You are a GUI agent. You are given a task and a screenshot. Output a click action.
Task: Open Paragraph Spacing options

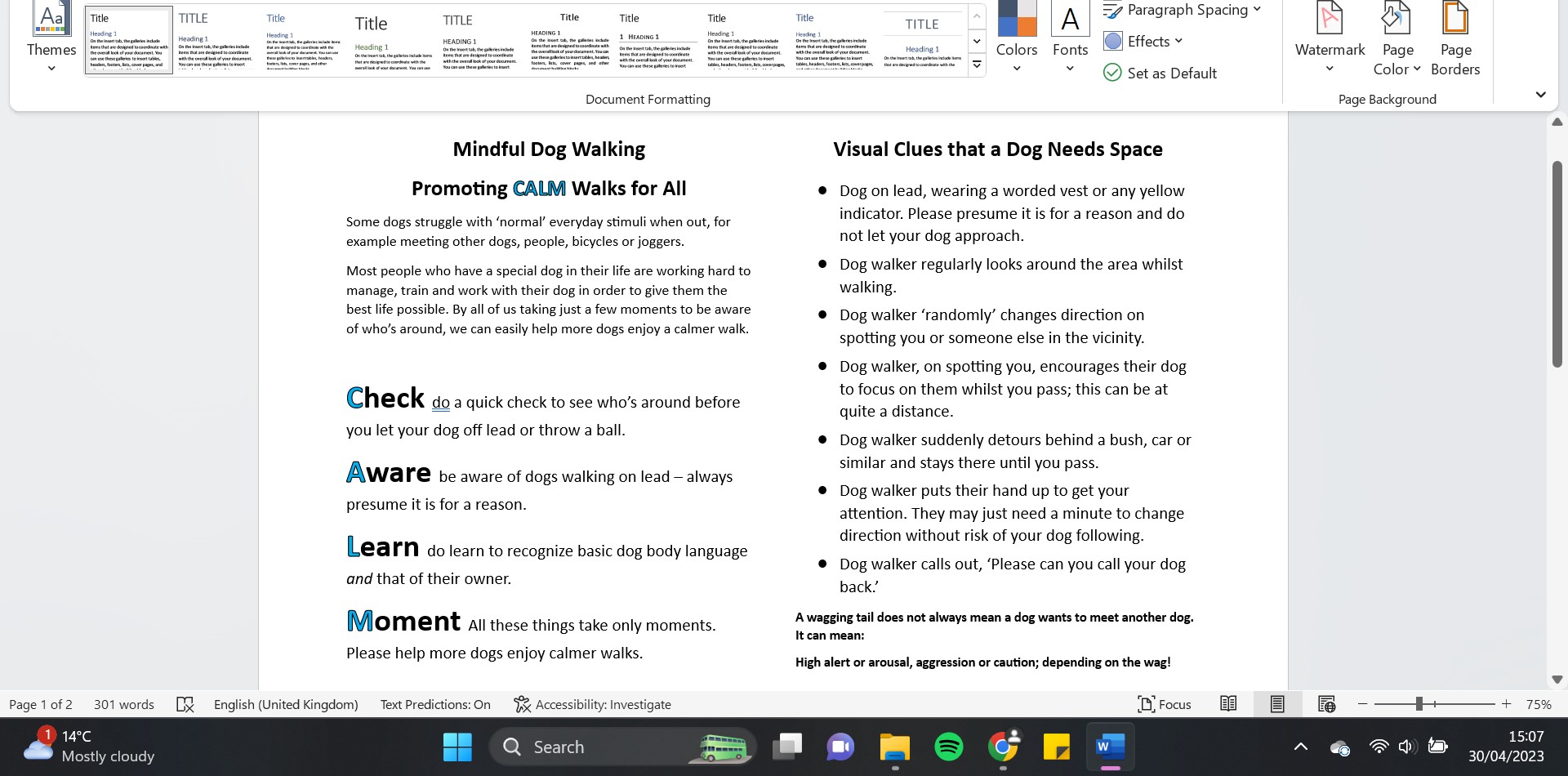pyautogui.click(x=1182, y=11)
